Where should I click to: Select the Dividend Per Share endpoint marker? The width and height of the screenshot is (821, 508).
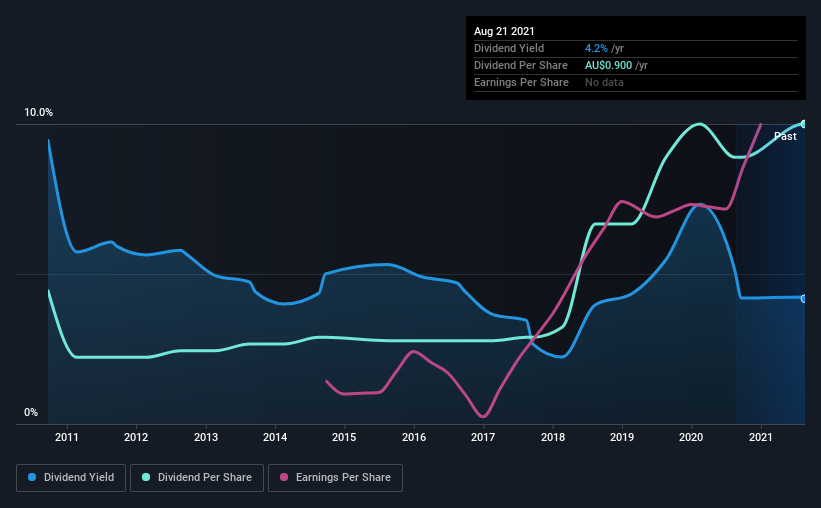pyautogui.click(x=804, y=124)
